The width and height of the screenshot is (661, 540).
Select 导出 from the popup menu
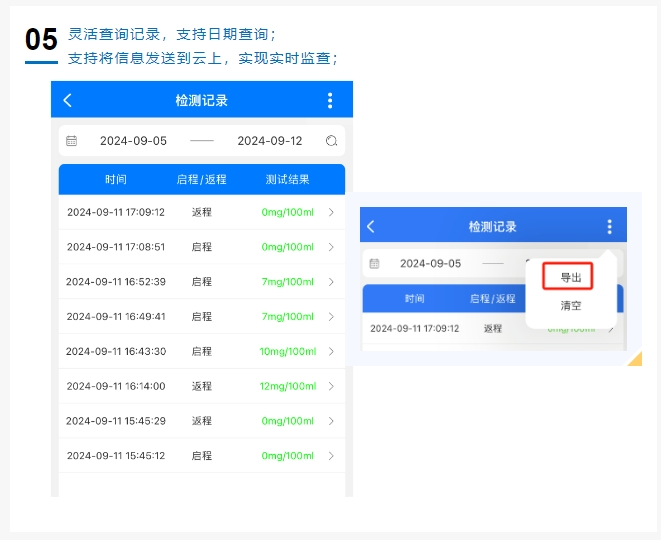click(x=570, y=277)
